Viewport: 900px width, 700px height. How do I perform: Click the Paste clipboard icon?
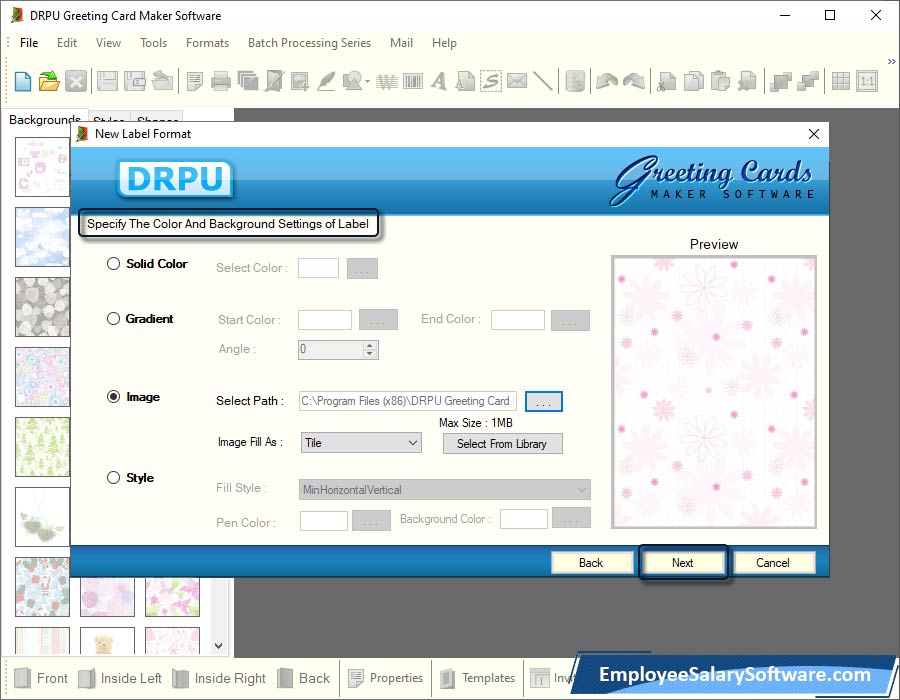coord(720,81)
